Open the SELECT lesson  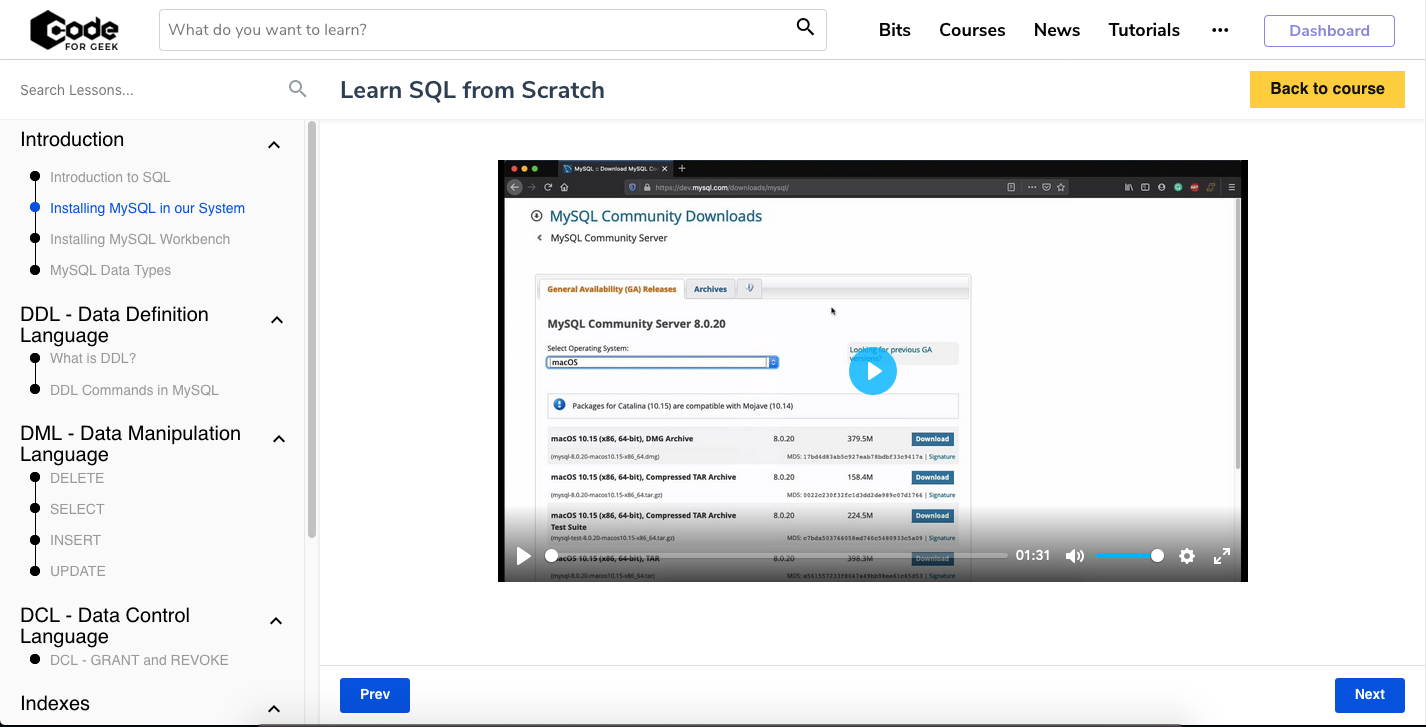coord(77,509)
